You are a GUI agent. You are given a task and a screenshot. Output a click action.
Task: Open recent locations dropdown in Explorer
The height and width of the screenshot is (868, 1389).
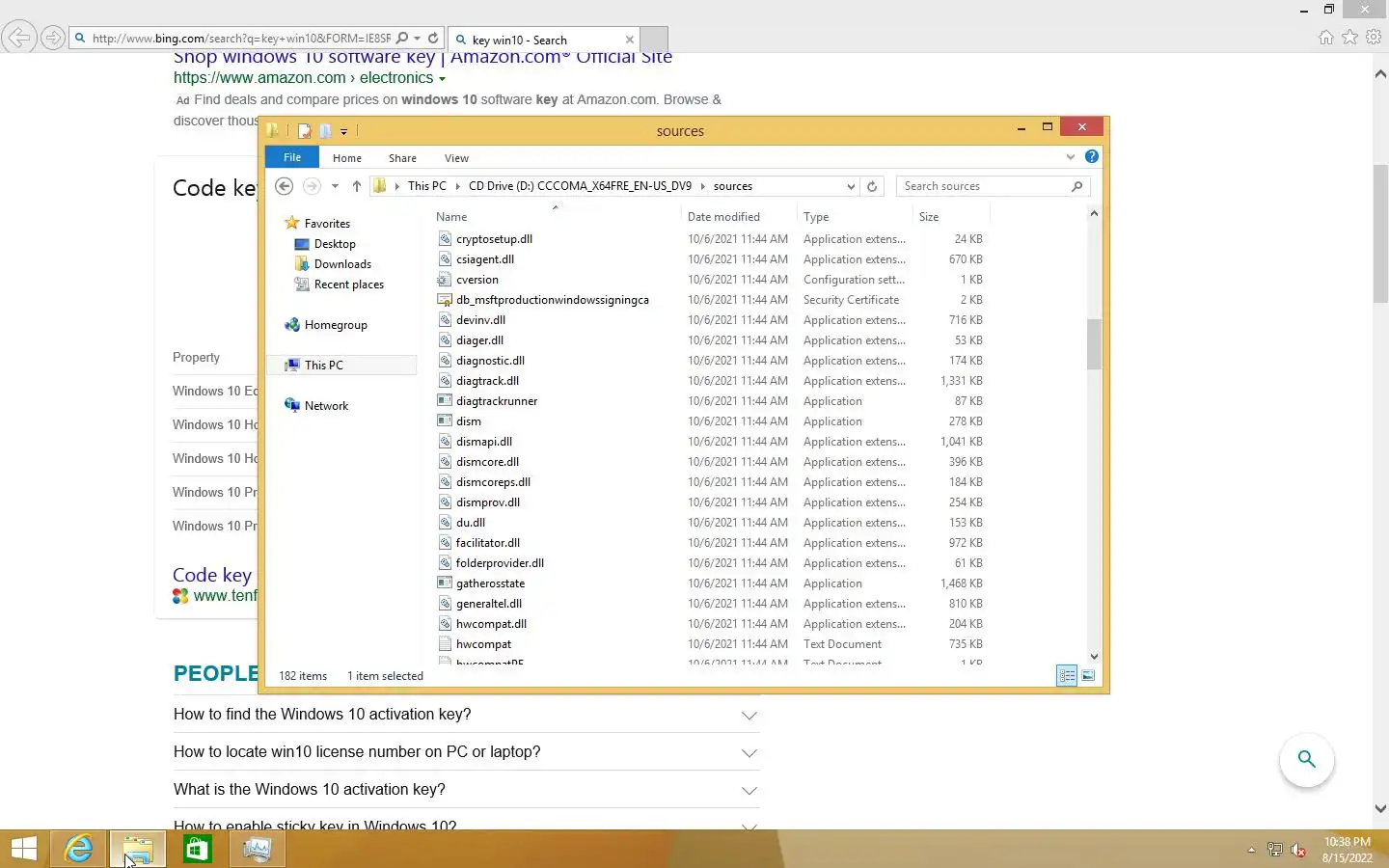[x=335, y=186]
